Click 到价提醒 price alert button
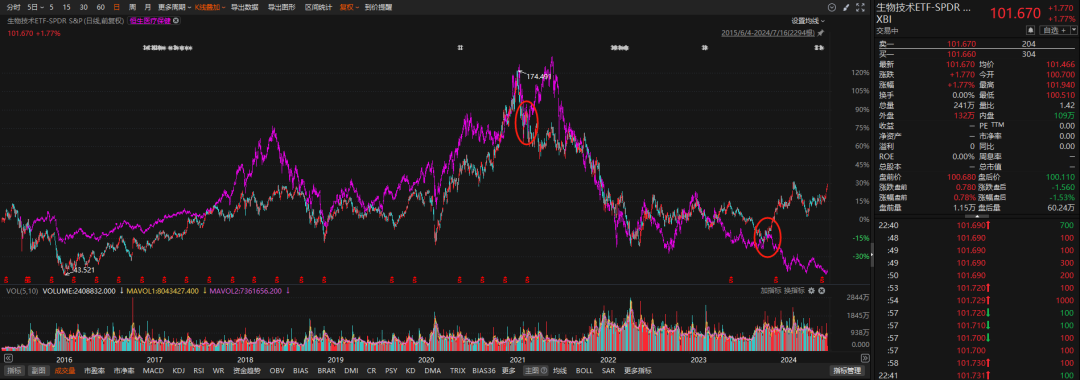The image size is (1080, 380). pyautogui.click(x=378, y=7)
